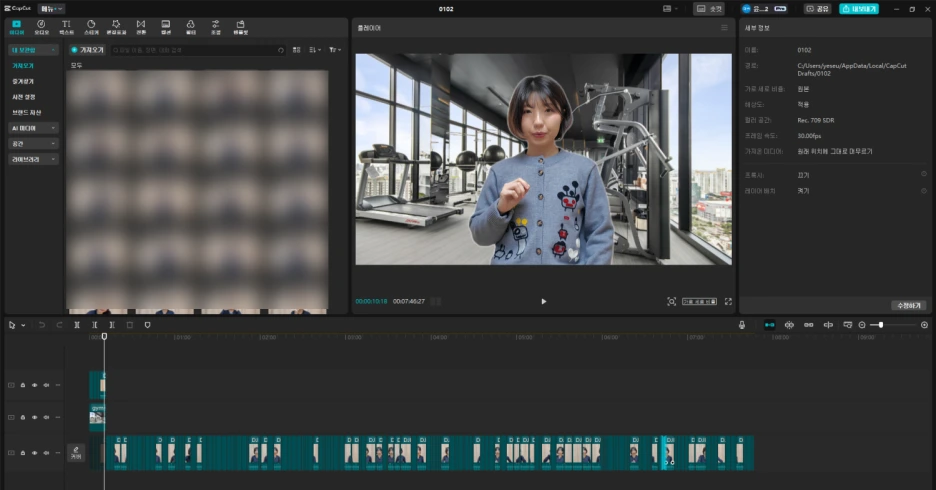This screenshot has width=936, height=490.
Task: Click the timeline zoom-in plus icon
Action: (924, 325)
